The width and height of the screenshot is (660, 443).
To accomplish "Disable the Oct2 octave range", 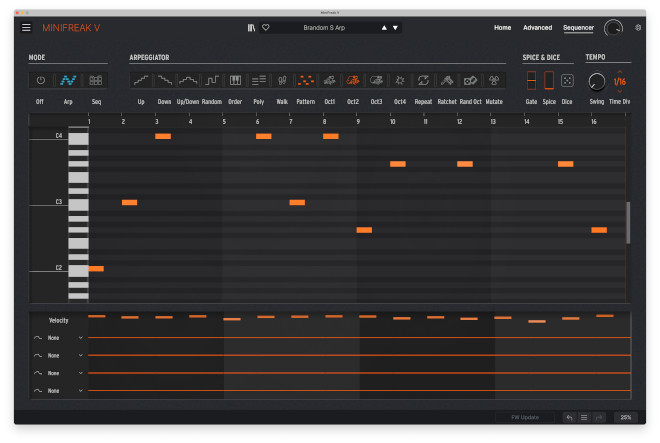I will click(x=353, y=80).
